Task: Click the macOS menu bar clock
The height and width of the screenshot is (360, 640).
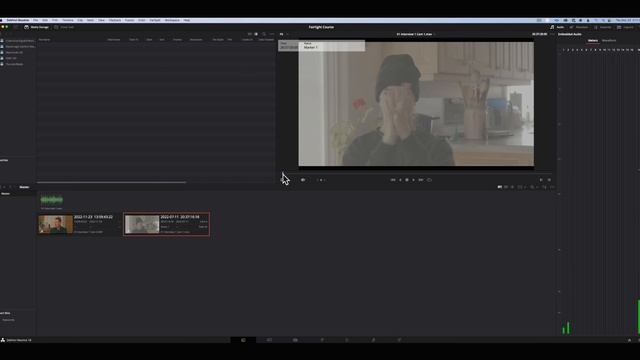Action: (627, 20)
